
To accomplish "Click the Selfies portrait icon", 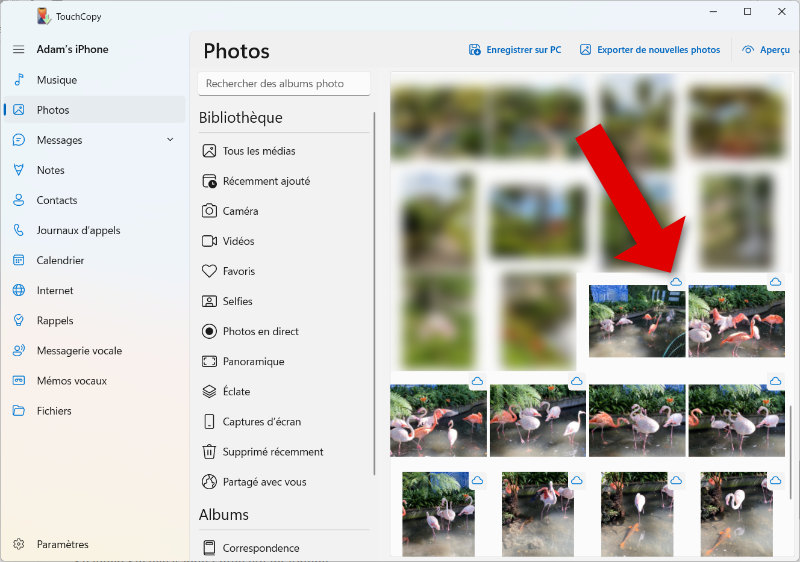I will (209, 301).
